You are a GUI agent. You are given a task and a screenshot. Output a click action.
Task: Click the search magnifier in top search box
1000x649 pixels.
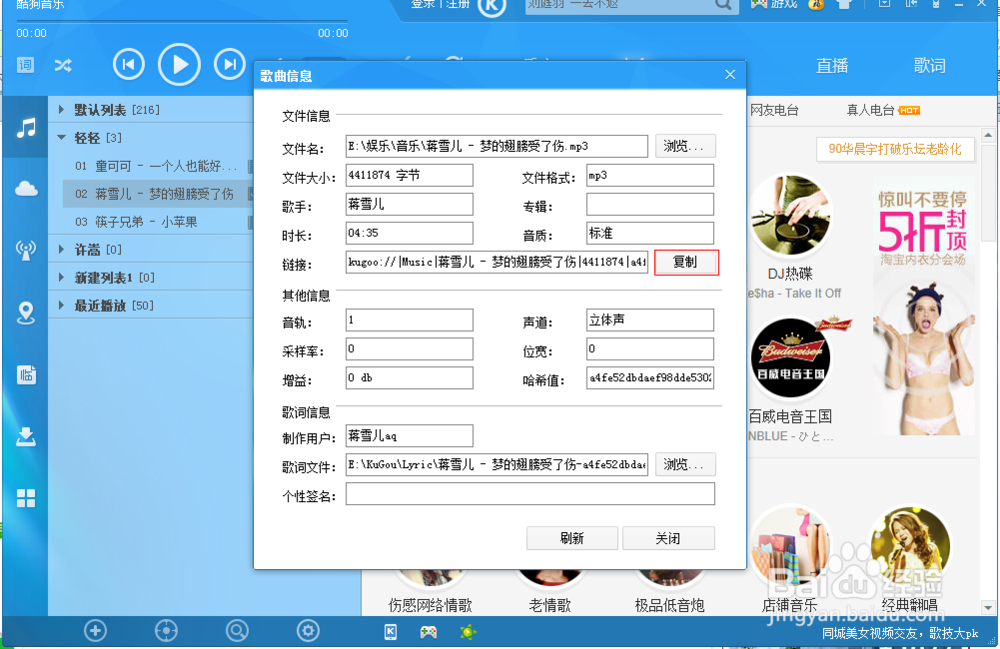(x=723, y=5)
